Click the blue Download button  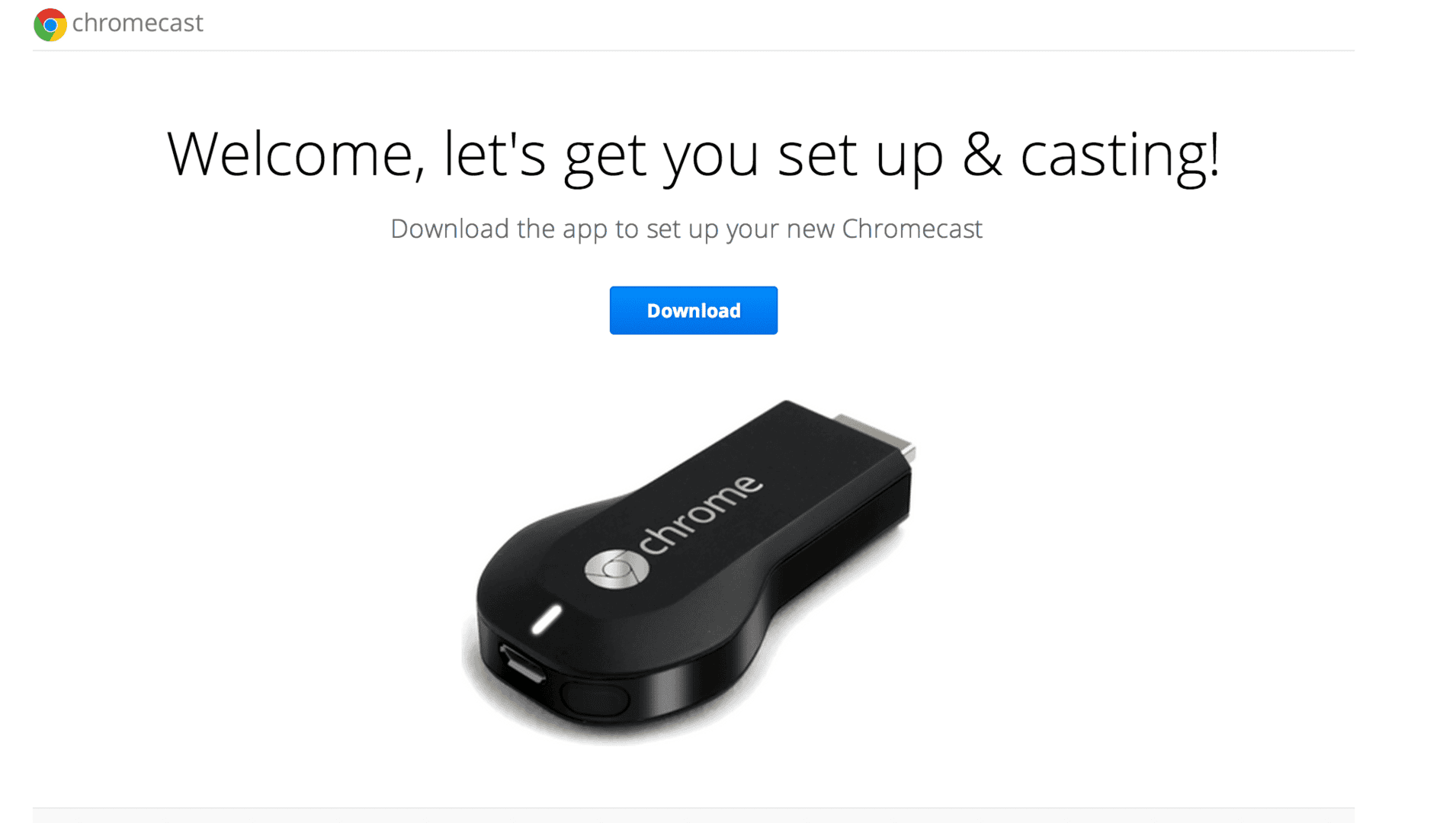coord(693,310)
